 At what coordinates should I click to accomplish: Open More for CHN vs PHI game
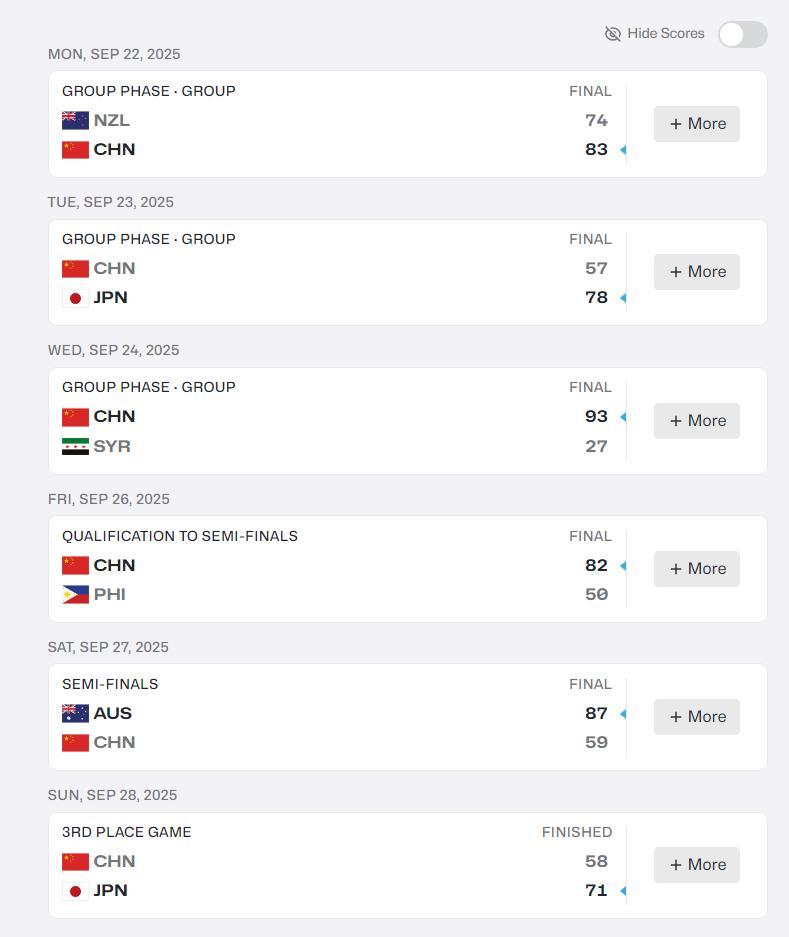[697, 569]
